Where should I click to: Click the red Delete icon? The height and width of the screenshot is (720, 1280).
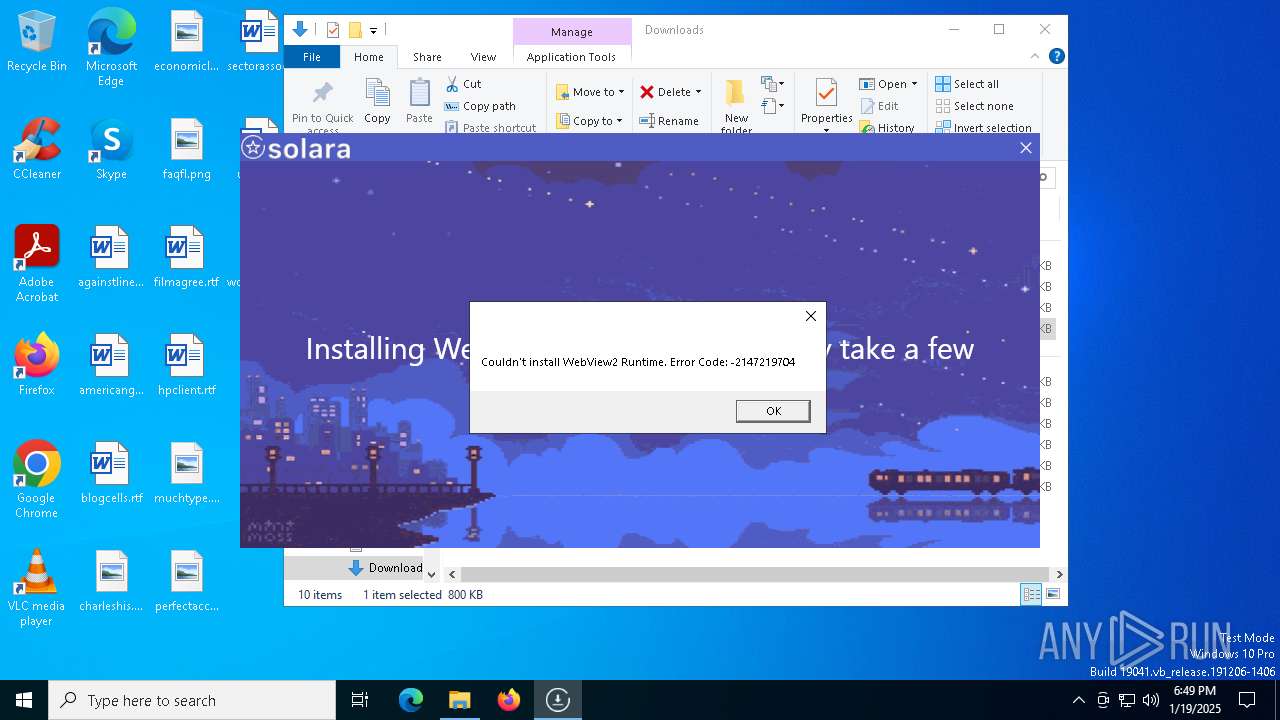pos(647,92)
